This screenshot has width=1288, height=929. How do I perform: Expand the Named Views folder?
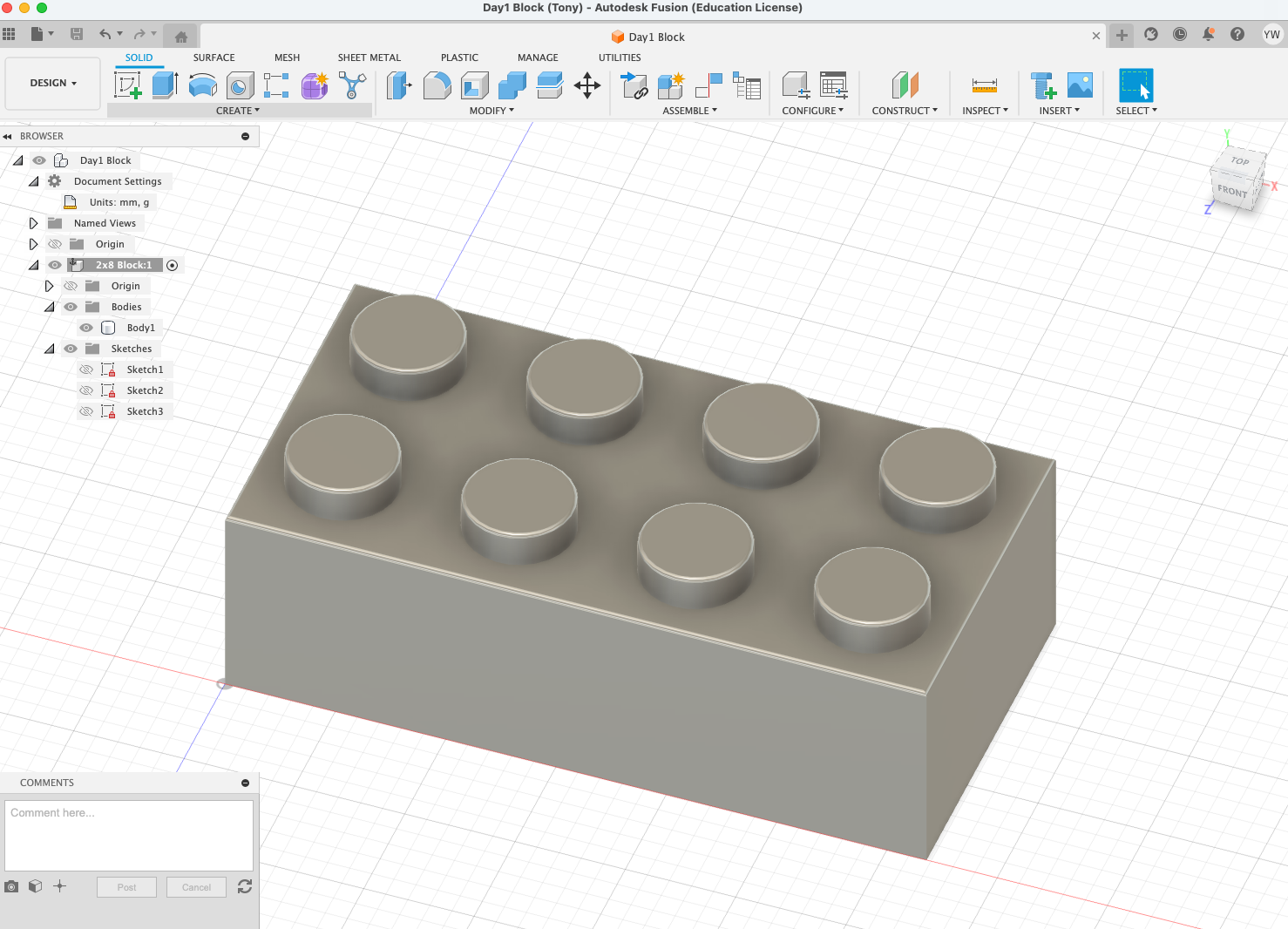tap(34, 223)
